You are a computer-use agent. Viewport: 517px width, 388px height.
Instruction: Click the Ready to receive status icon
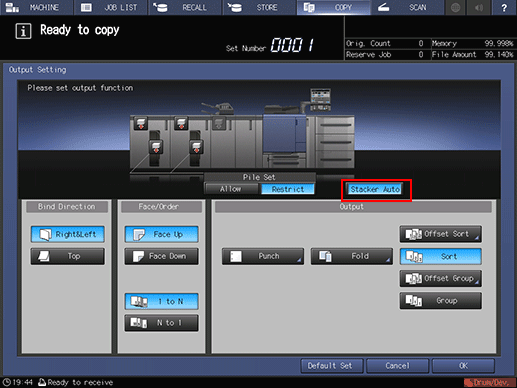coord(42,382)
